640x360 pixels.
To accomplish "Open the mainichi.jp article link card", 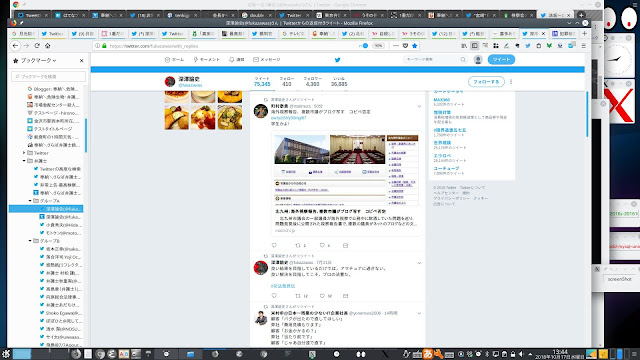I will click(346, 184).
